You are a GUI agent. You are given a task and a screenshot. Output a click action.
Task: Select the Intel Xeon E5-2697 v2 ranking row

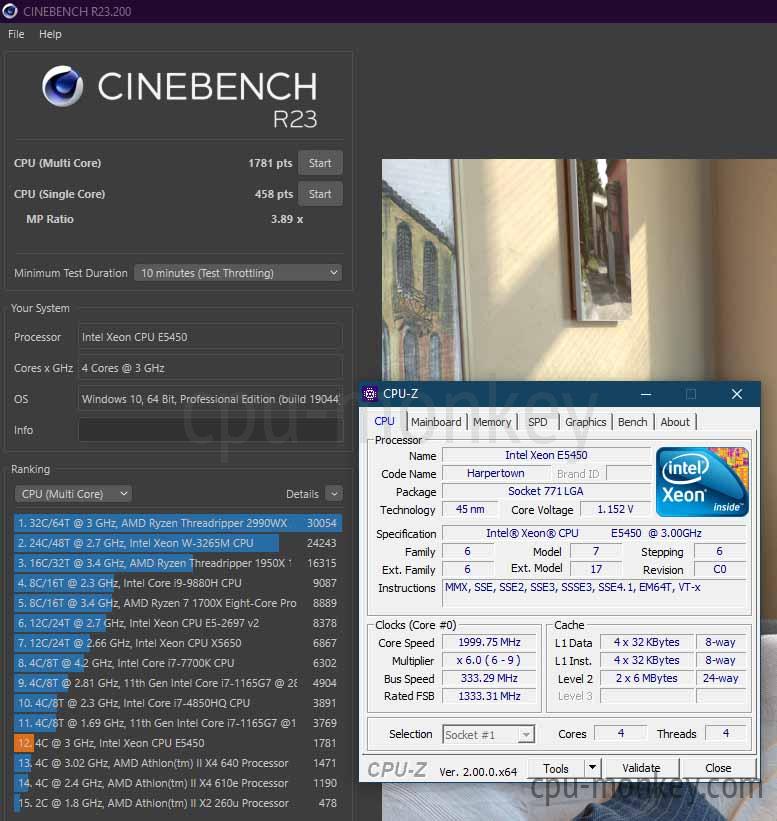(178, 623)
